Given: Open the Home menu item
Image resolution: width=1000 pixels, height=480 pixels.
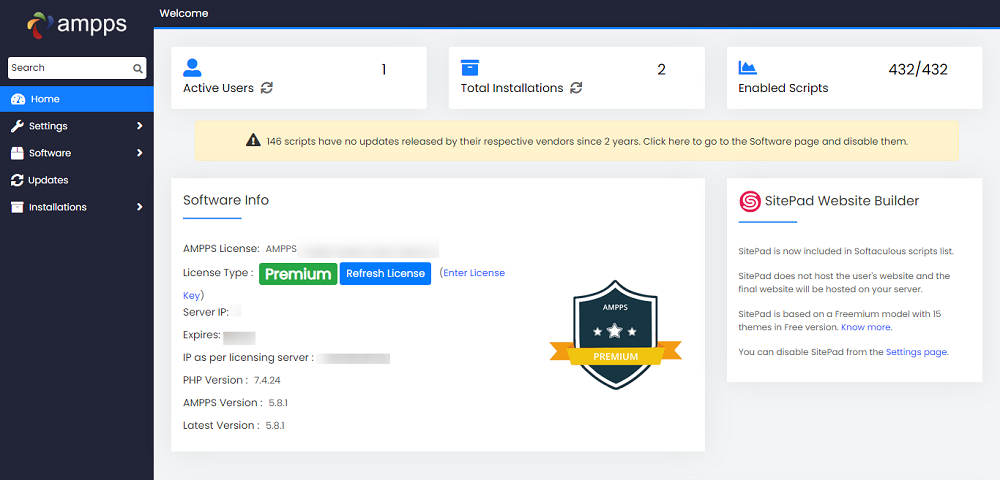Looking at the screenshot, I should pos(77,99).
